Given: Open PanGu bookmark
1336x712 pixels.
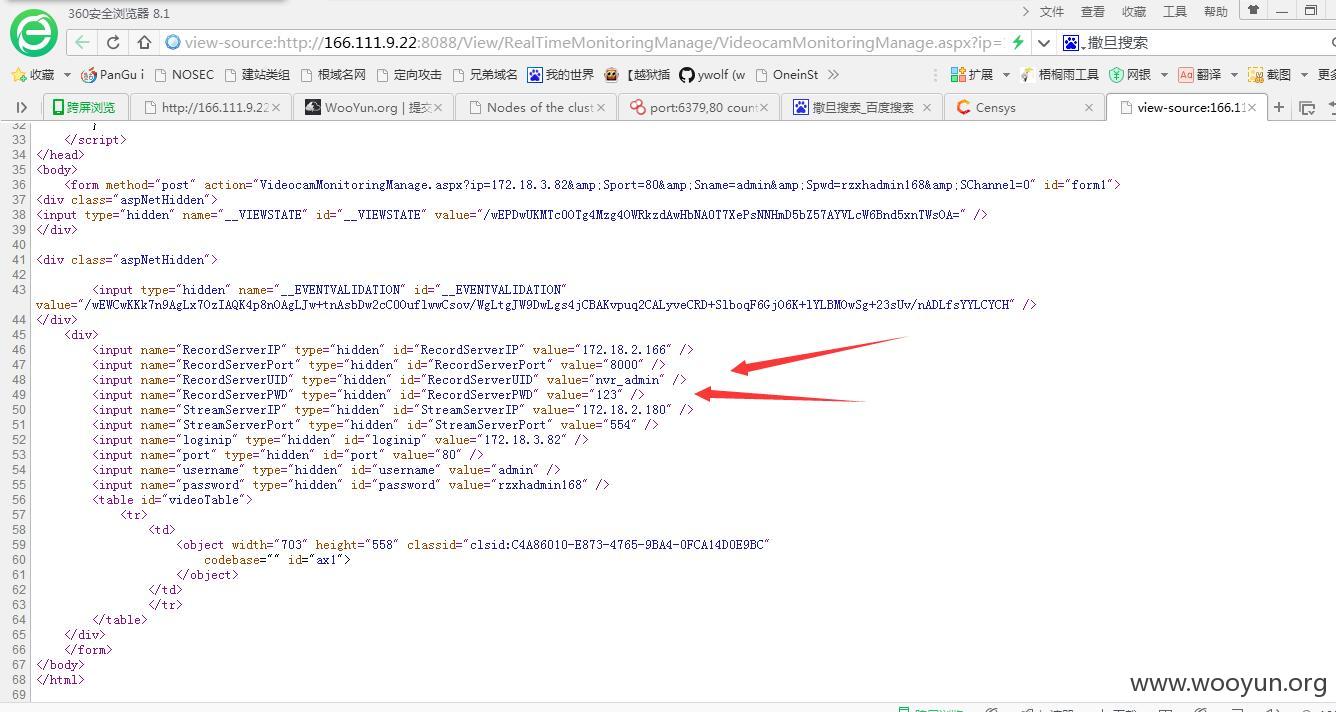Looking at the screenshot, I should pos(112,75).
